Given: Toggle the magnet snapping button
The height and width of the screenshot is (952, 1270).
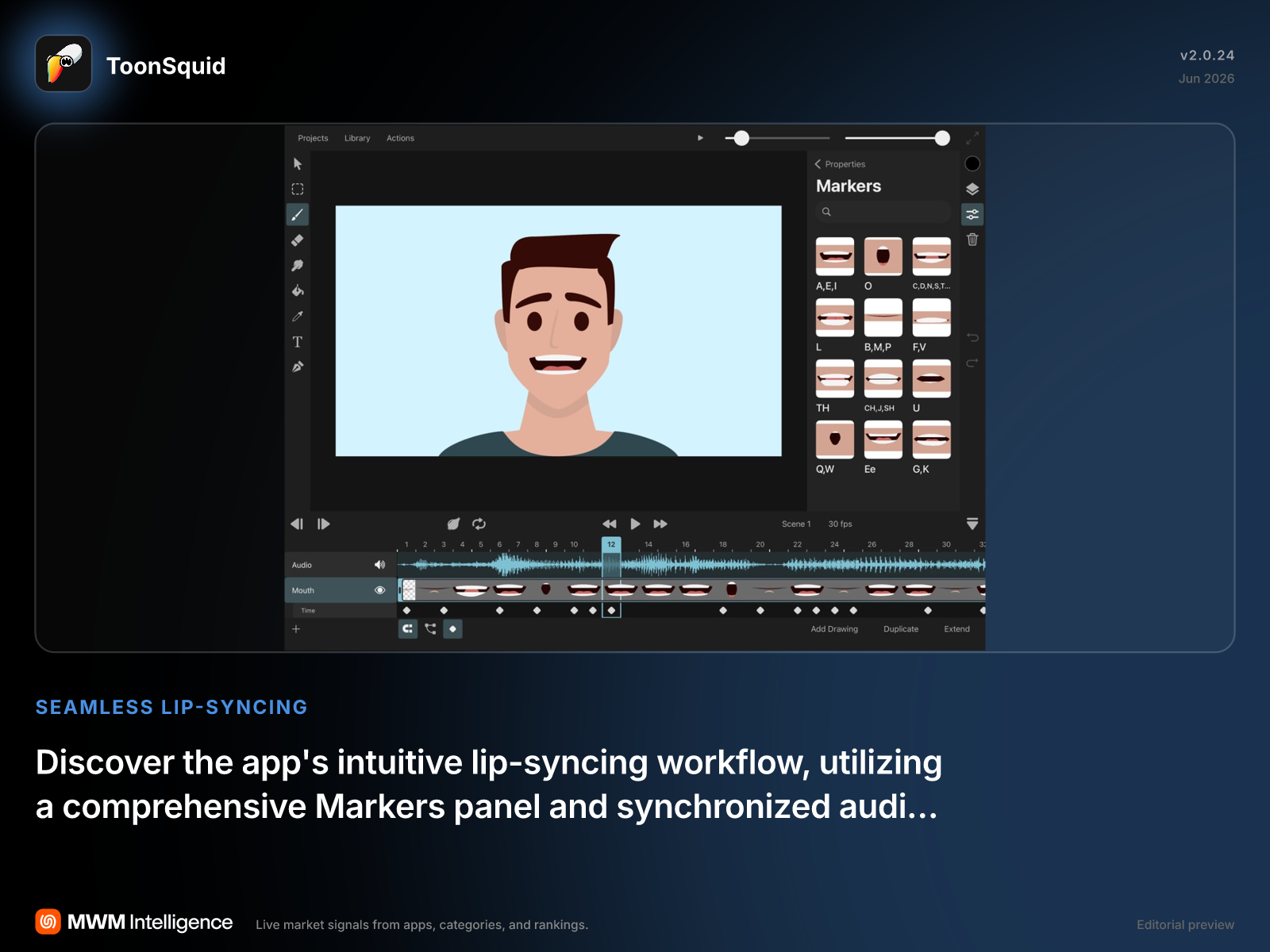Looking at the screenshot, I should [x=408, y=629].
